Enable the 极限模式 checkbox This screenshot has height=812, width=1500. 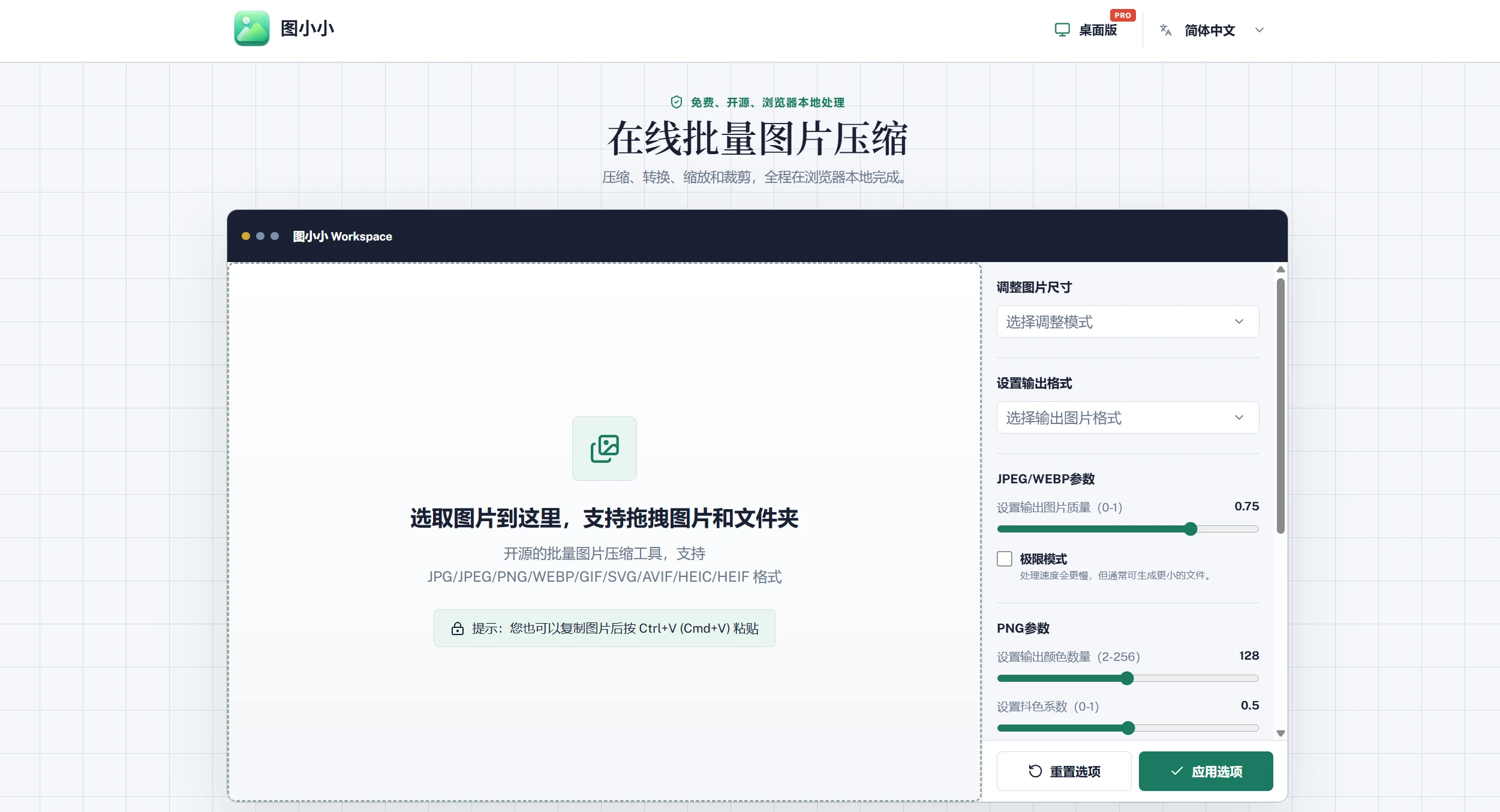tap(1004, 559)
